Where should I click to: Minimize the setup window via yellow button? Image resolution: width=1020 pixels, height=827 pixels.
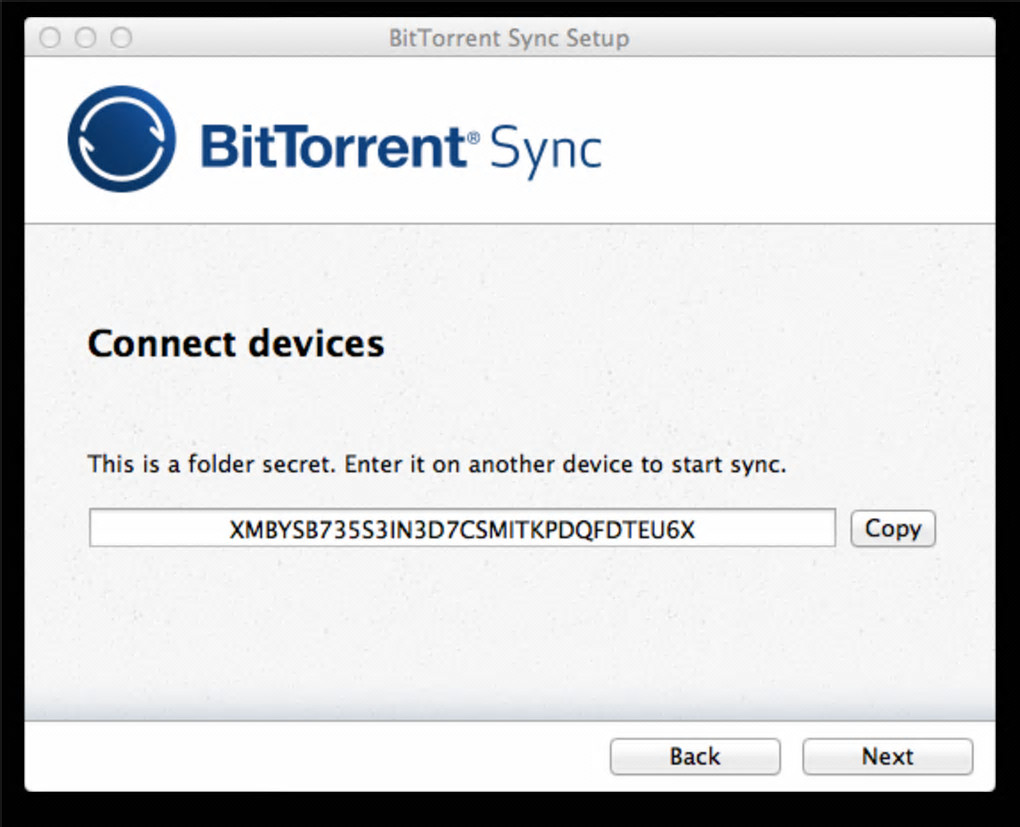tap(86, 39)
